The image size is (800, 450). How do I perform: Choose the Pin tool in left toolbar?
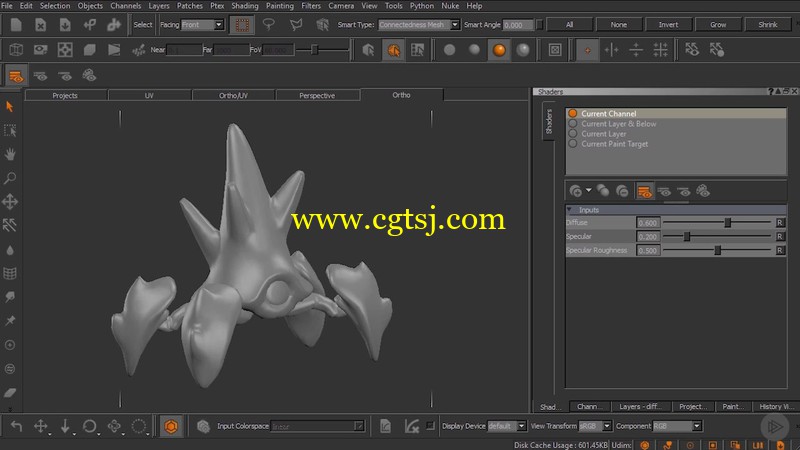(10, 320)
